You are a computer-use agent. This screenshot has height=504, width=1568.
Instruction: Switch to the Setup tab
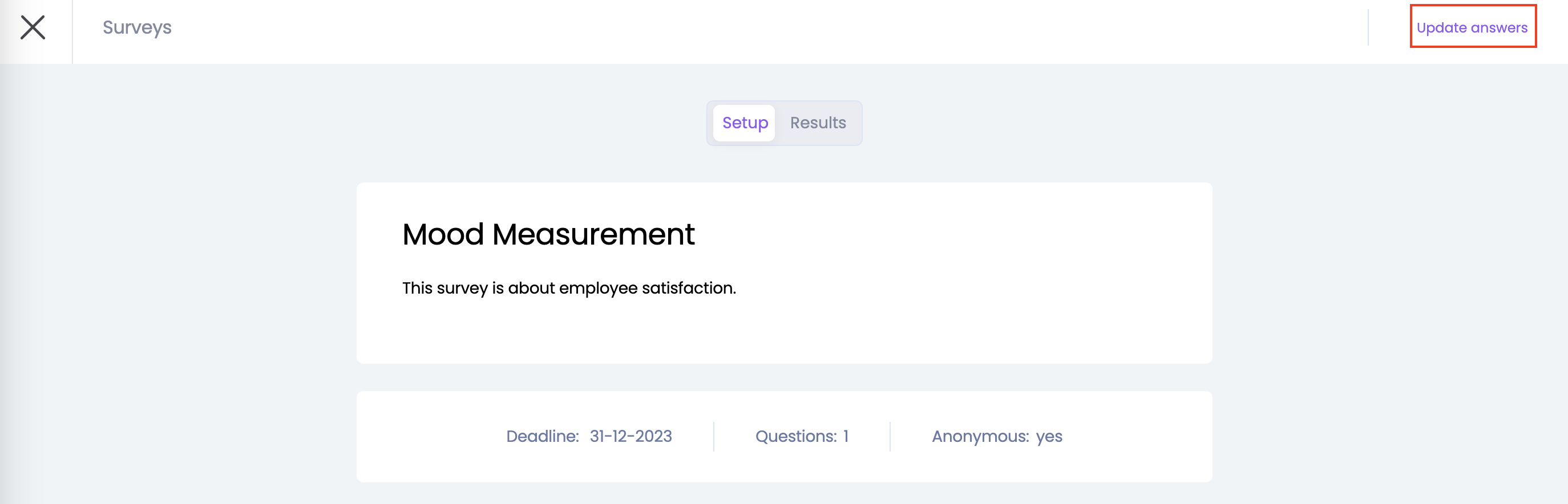tap(745, 123)
